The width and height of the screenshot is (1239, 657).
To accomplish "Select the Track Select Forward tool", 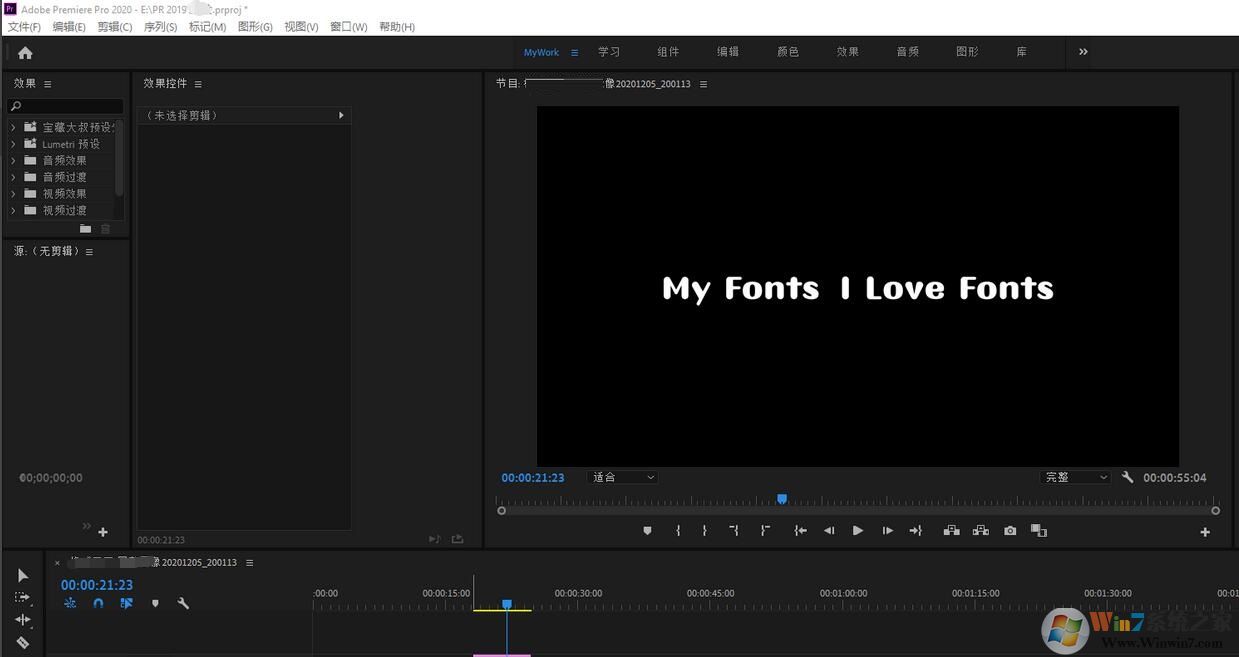I will 22,597.
